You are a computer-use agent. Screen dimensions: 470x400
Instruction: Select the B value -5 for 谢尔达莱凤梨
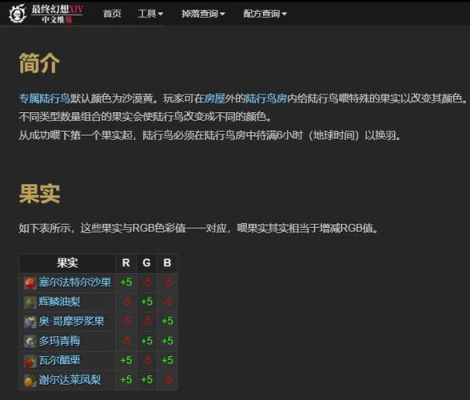point(168,380)
